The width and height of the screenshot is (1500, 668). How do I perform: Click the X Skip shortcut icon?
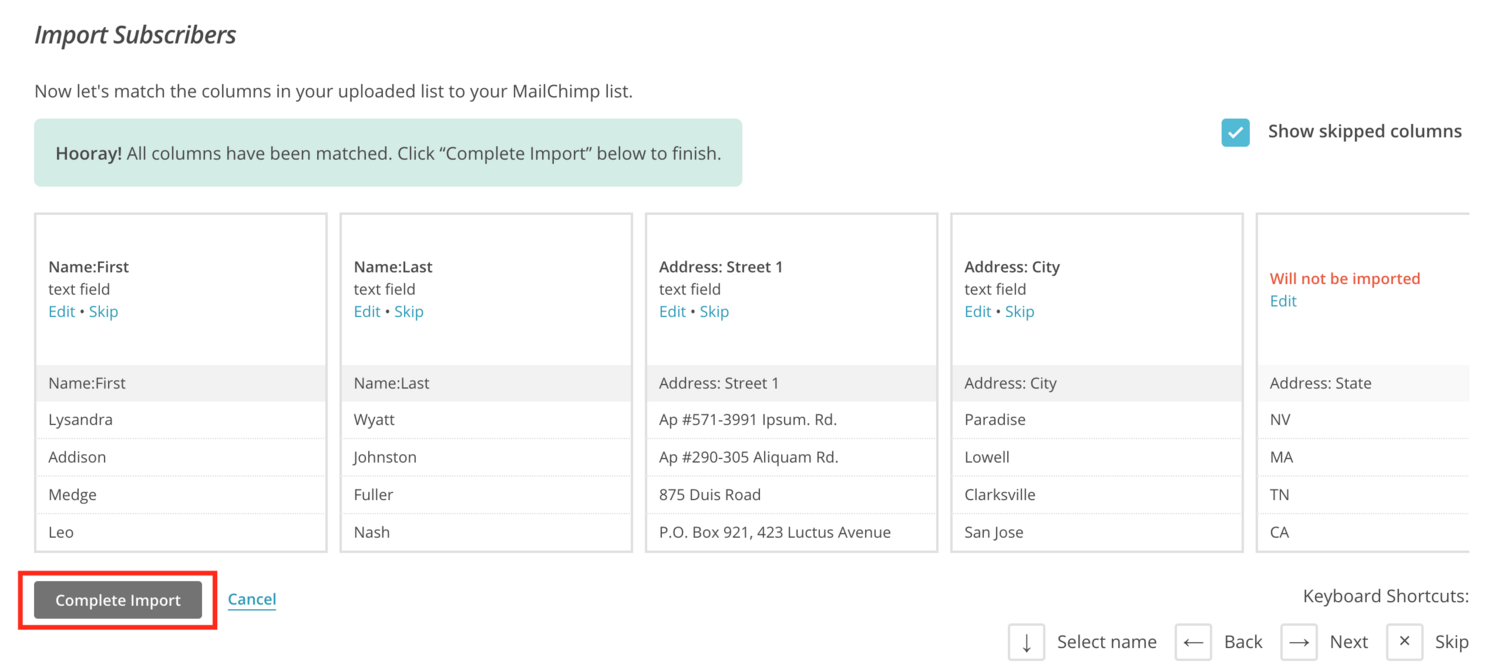coord(1404,642)
